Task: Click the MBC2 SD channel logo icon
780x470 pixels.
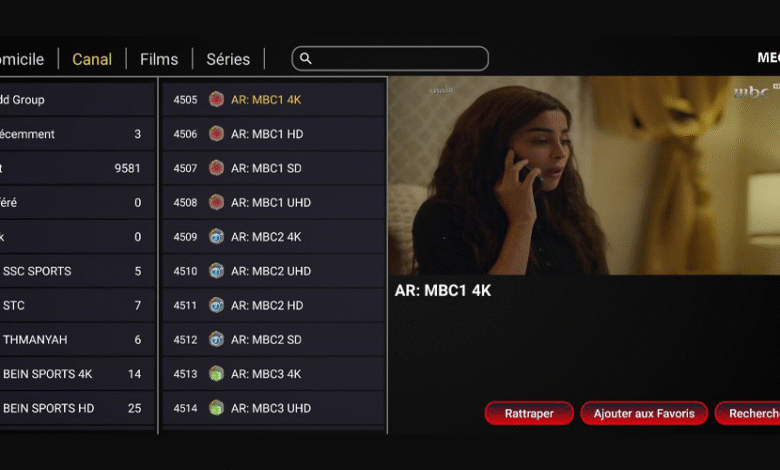Action: coord(216,340)
